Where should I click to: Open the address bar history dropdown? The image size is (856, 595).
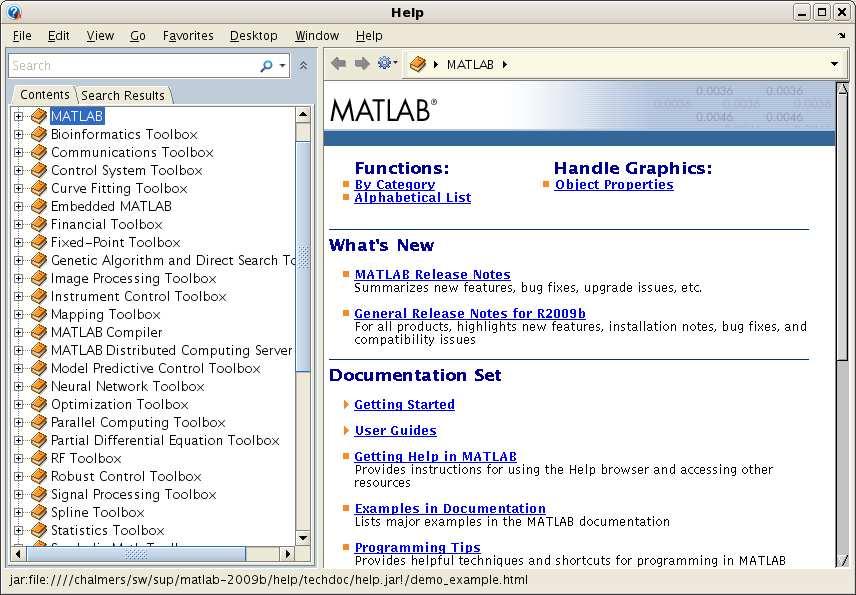tap(834, 64)
